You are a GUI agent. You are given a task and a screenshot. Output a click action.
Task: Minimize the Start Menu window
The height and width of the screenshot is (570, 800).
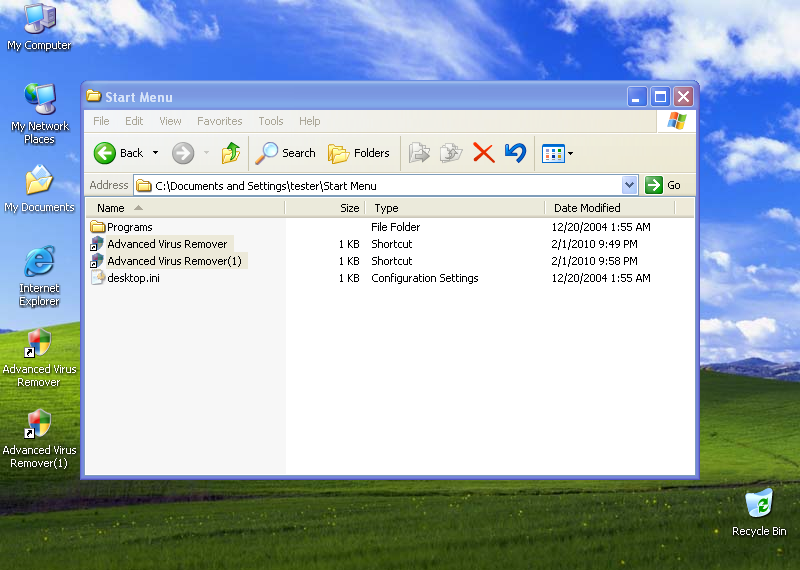tap(637, 96)
